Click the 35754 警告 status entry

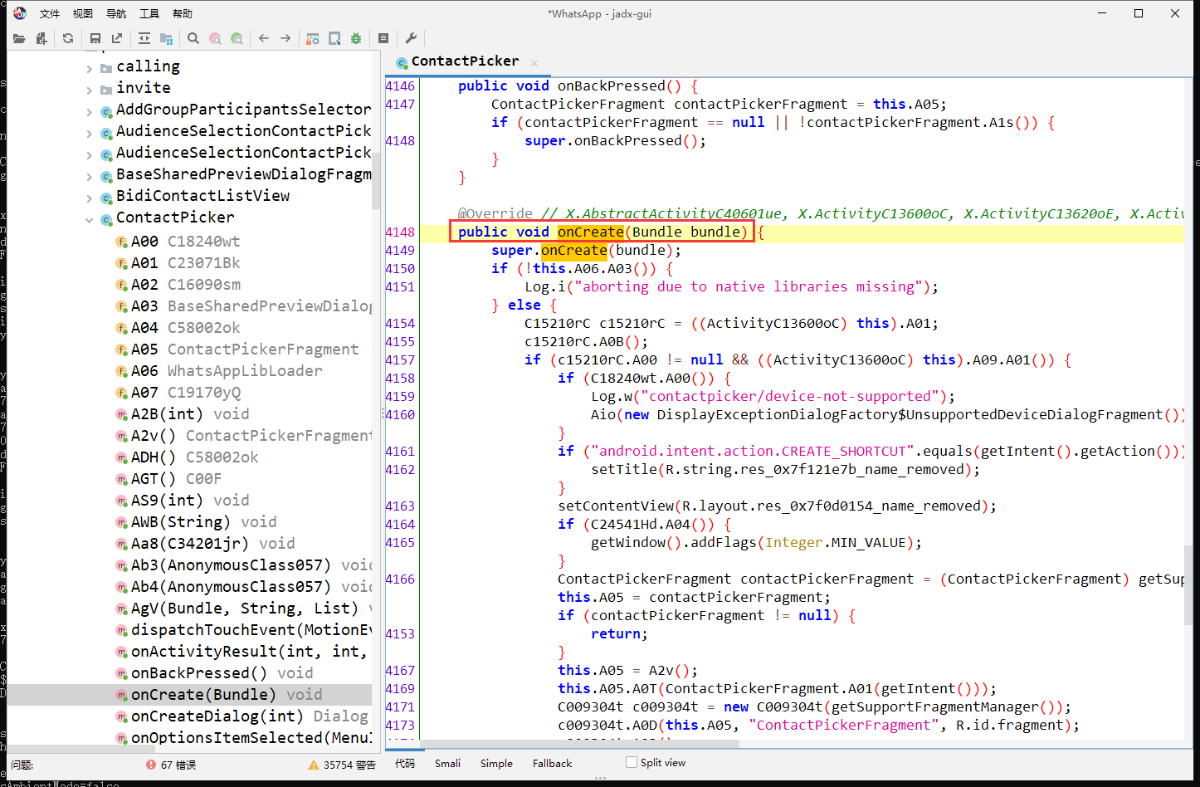point(341,764)
